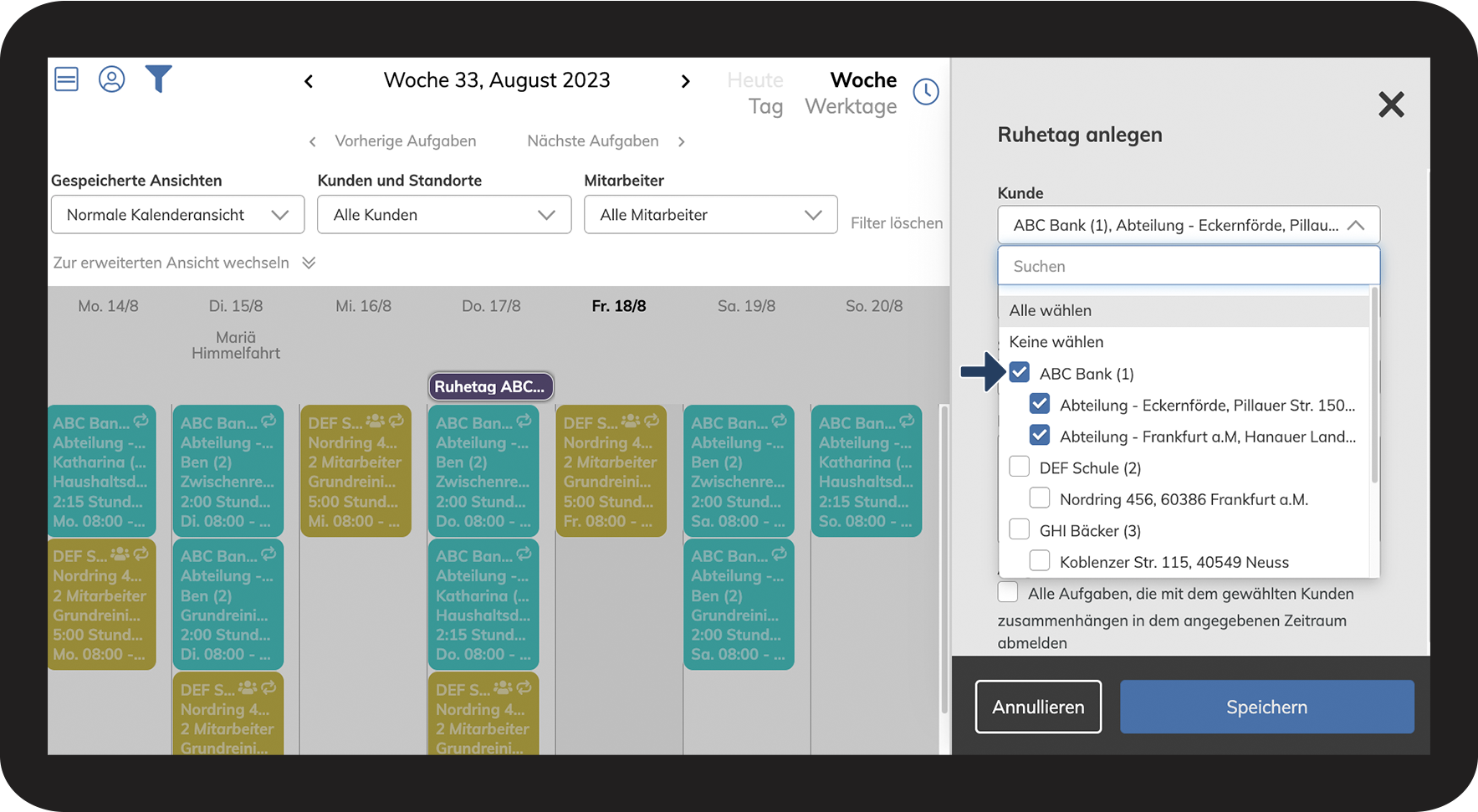This screenshot has height=812, width=1478.
Task: Select the Di. 15/8 day header
Action: point(236,306)
